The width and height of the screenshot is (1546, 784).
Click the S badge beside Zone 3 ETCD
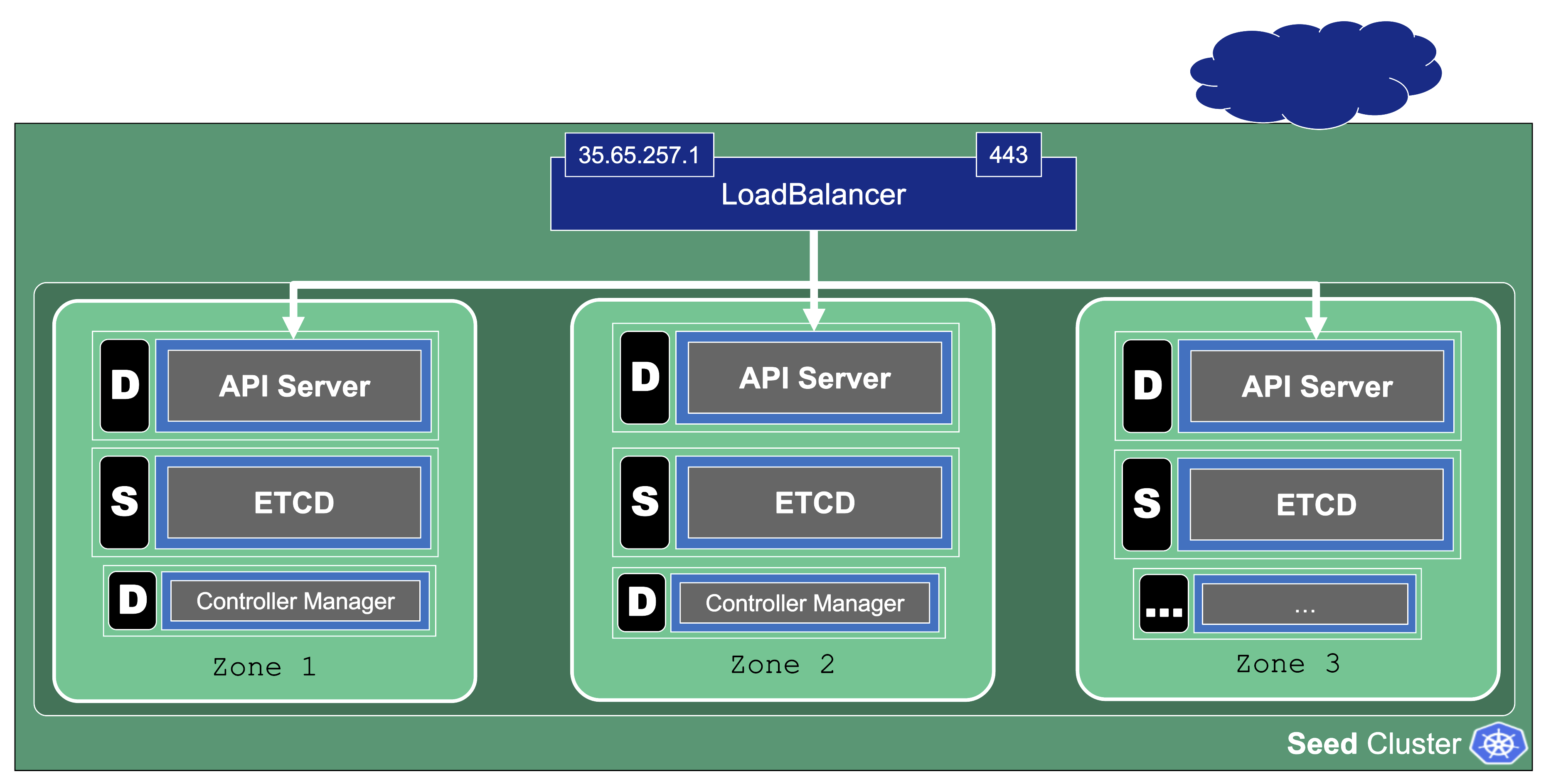1147,504
